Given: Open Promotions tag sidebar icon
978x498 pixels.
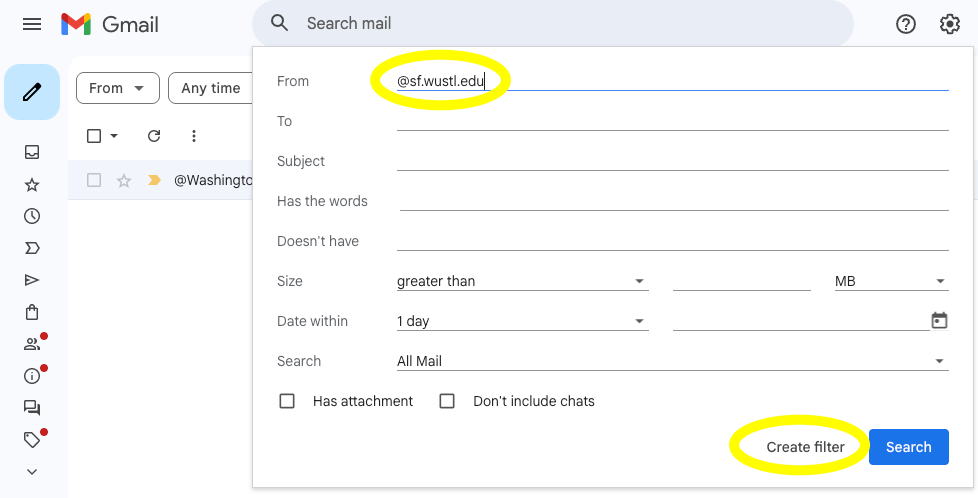Looking at the screenshot, I should click(32, 440).
